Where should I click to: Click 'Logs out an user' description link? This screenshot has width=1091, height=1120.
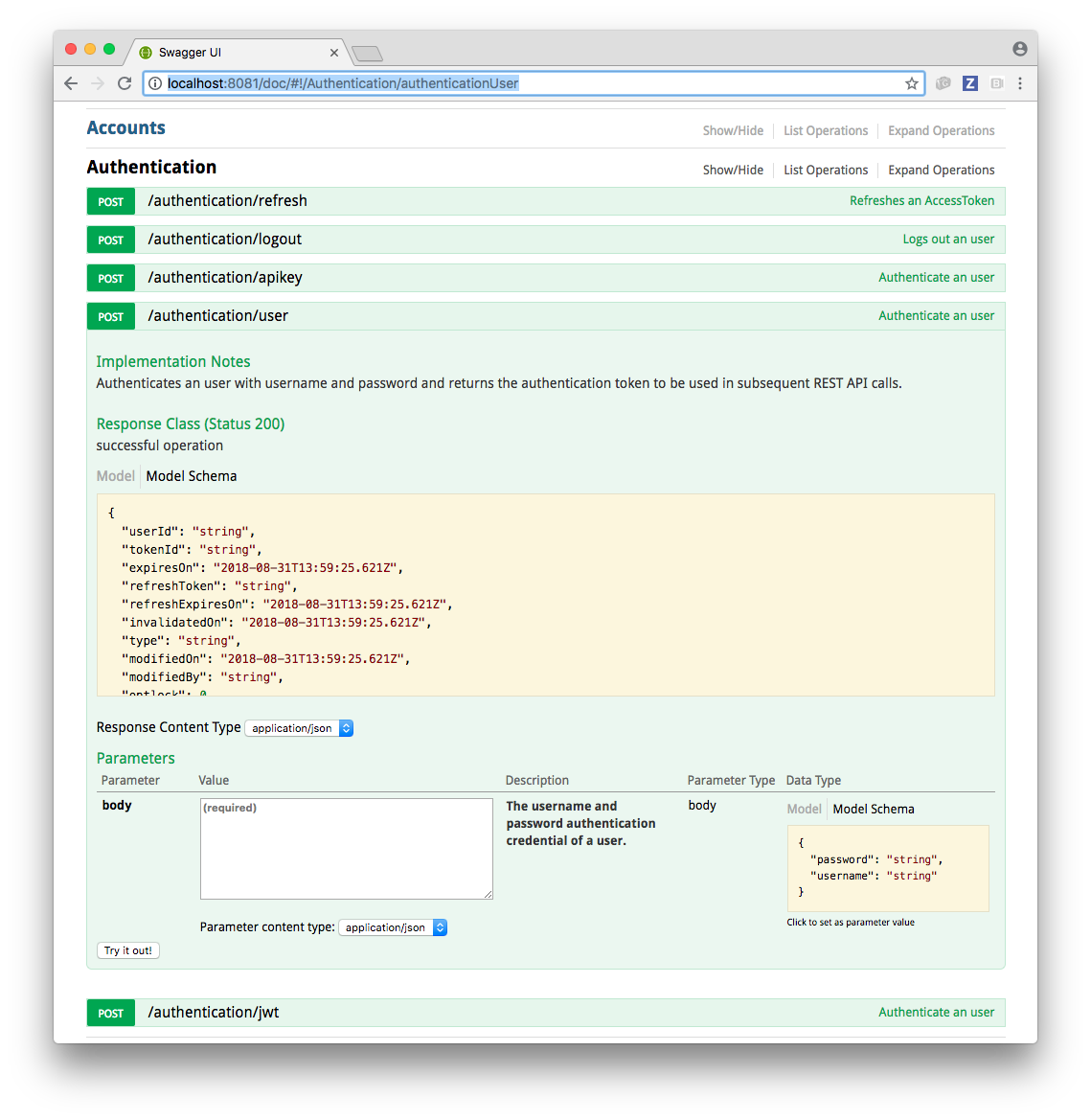948,240
